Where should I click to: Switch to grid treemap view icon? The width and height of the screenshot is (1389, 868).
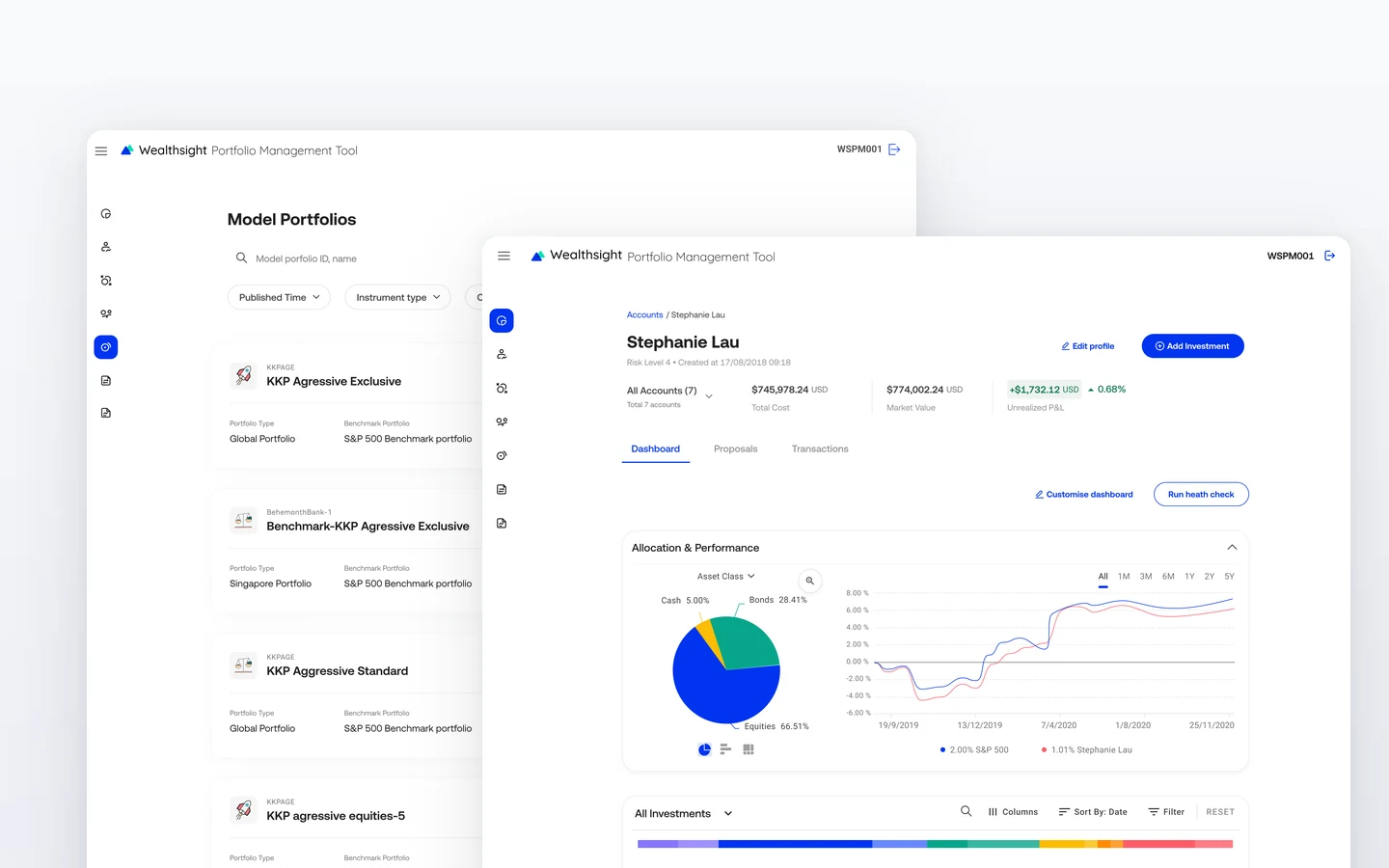tap(749, 749)
